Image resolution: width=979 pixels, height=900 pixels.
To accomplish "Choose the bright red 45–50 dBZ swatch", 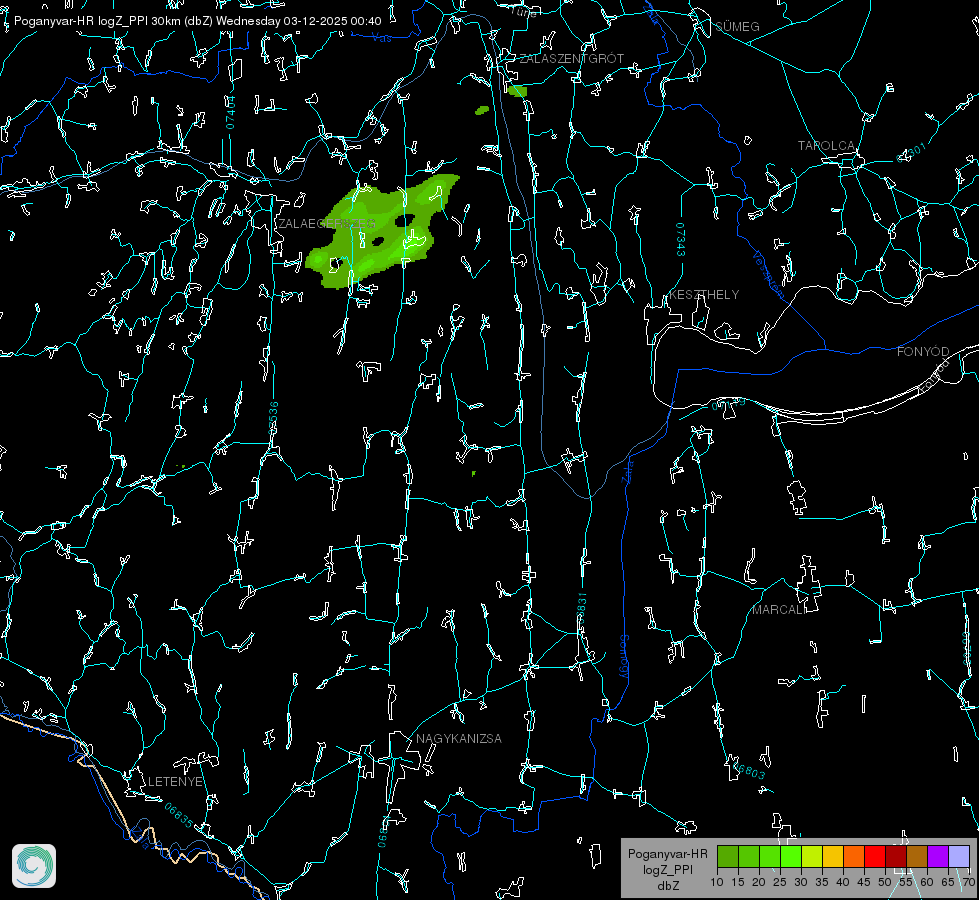I will pyautogui.click(x=875, y=856).
